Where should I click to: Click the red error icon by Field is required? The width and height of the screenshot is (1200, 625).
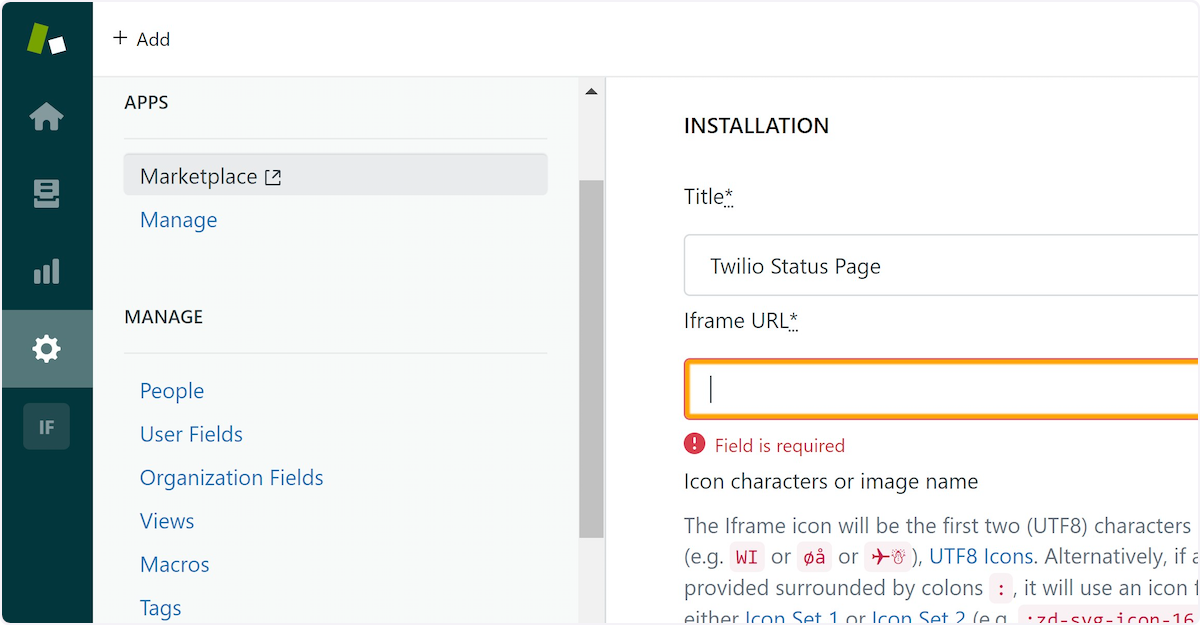point(694,444)
